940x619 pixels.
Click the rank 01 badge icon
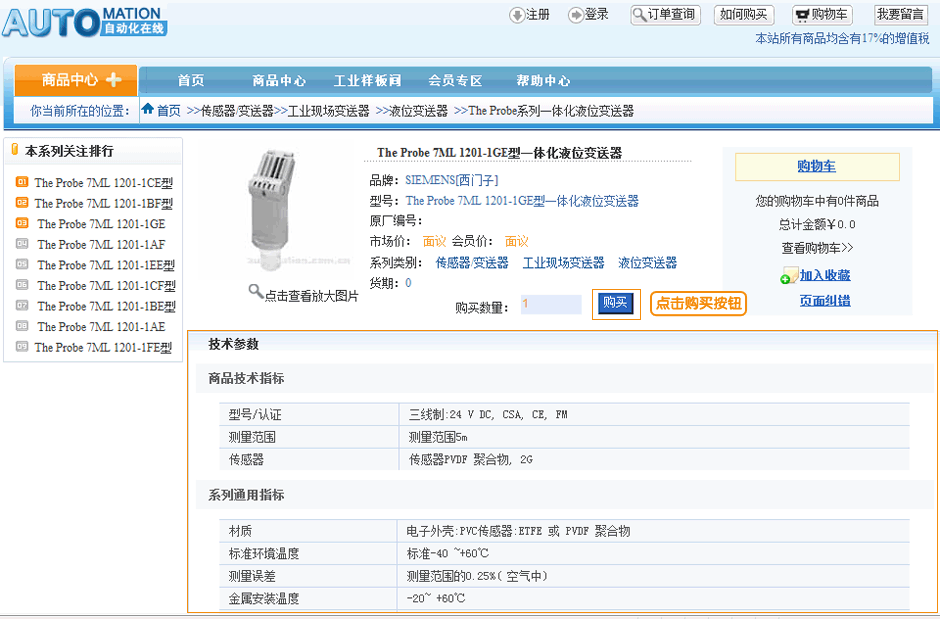point(22,182)
